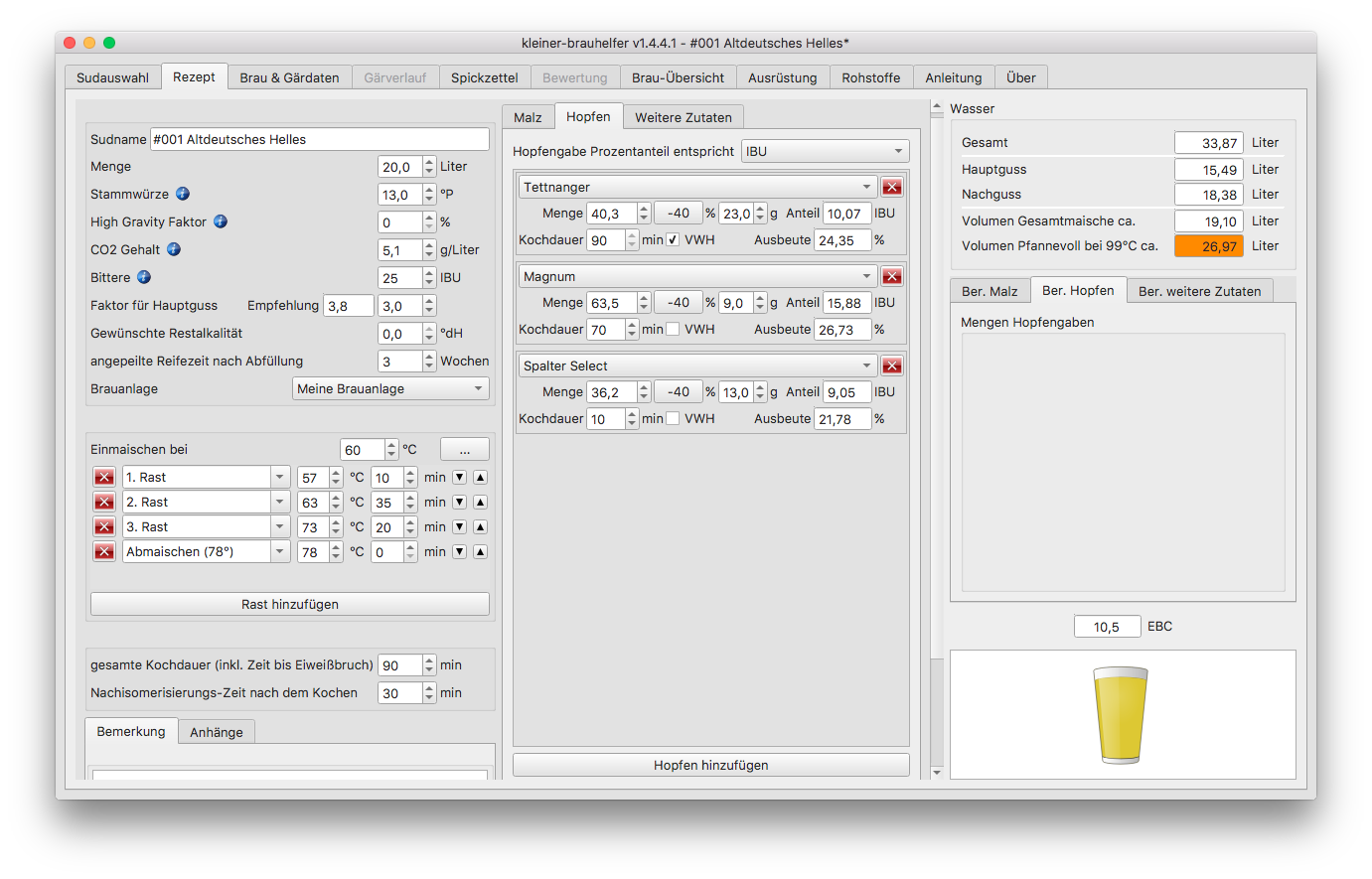The height and width of the screenshot is (879, 1372).
Task: Click the Hopfen hinzufügen button
Action: tap(710, 765)
